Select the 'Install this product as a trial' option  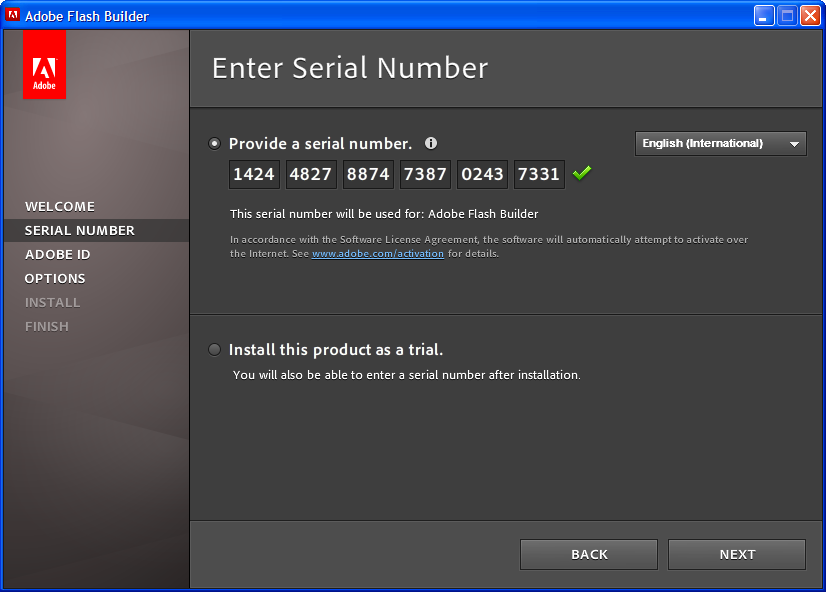point(214,349)
